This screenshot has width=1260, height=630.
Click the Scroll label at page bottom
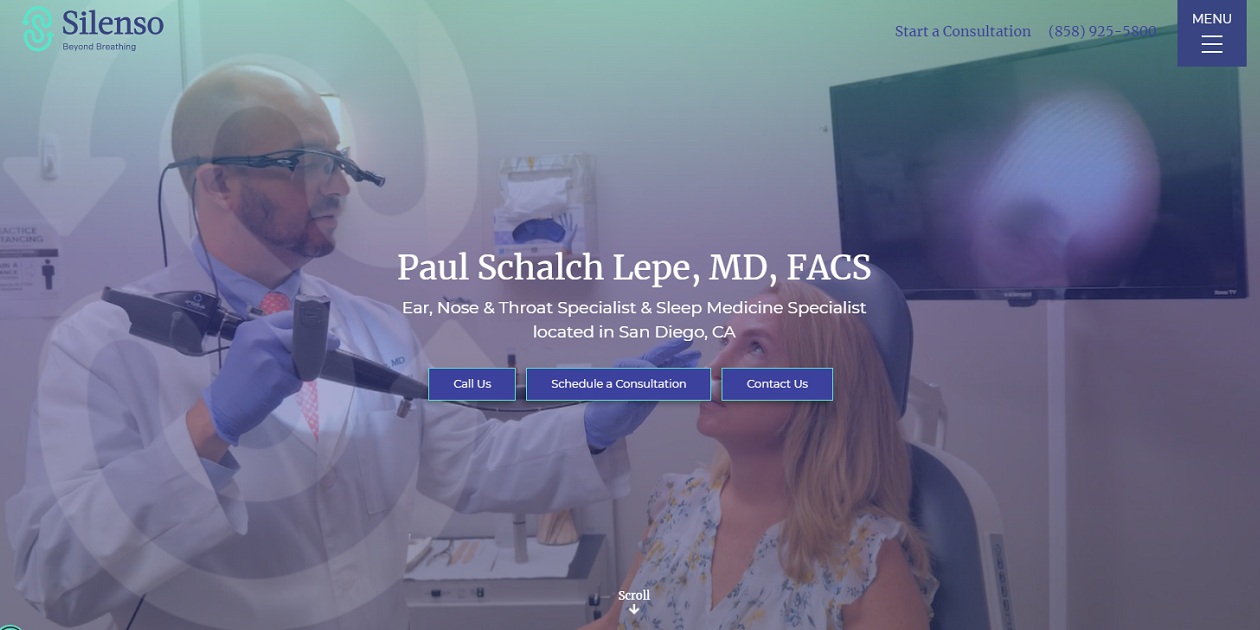634,595
